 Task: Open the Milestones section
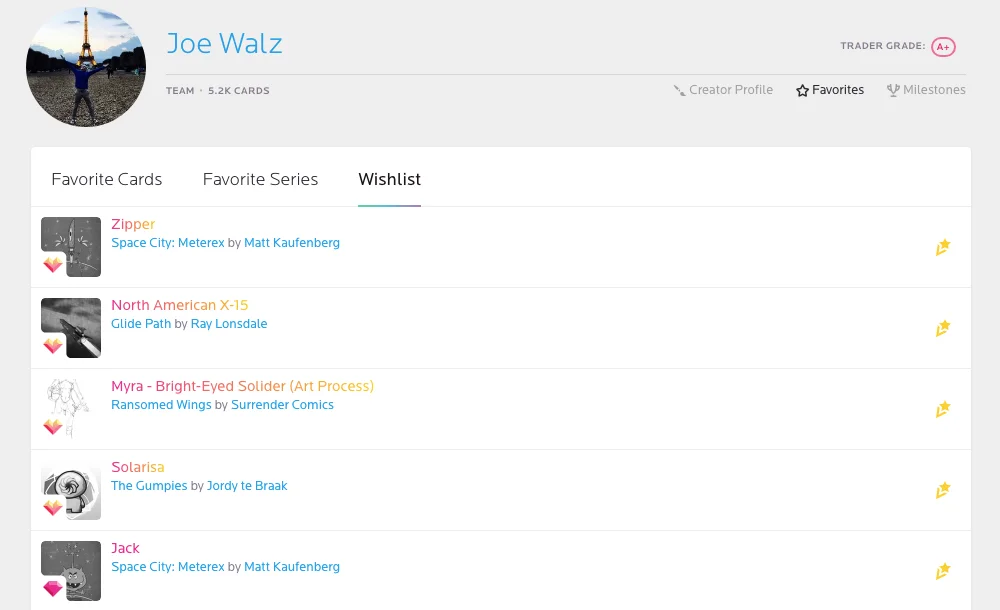(x=926, y=90)
